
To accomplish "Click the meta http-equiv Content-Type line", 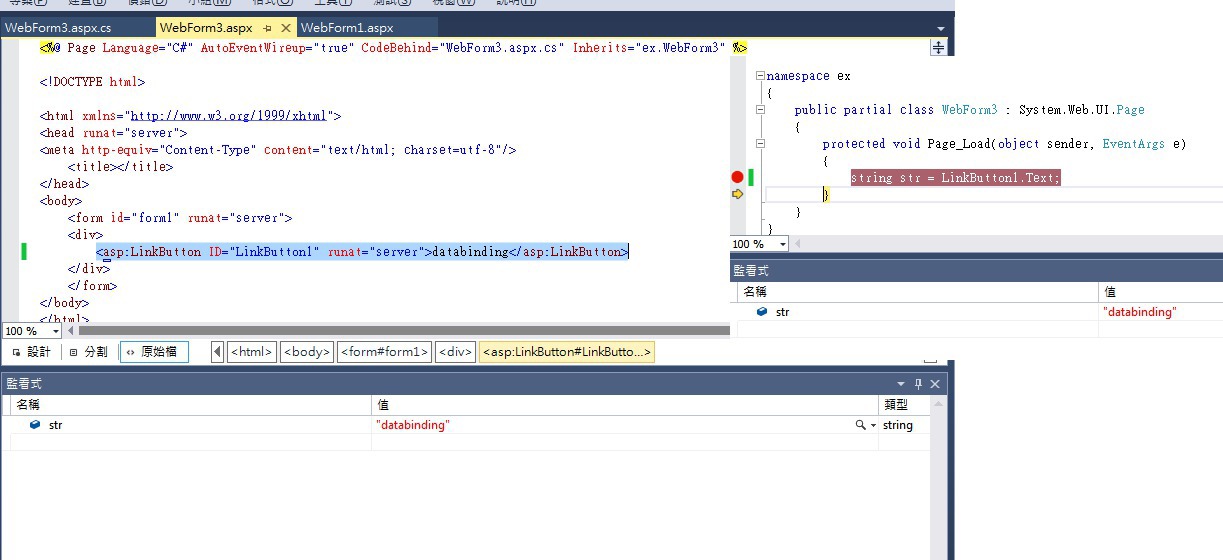I will point(278,150).
